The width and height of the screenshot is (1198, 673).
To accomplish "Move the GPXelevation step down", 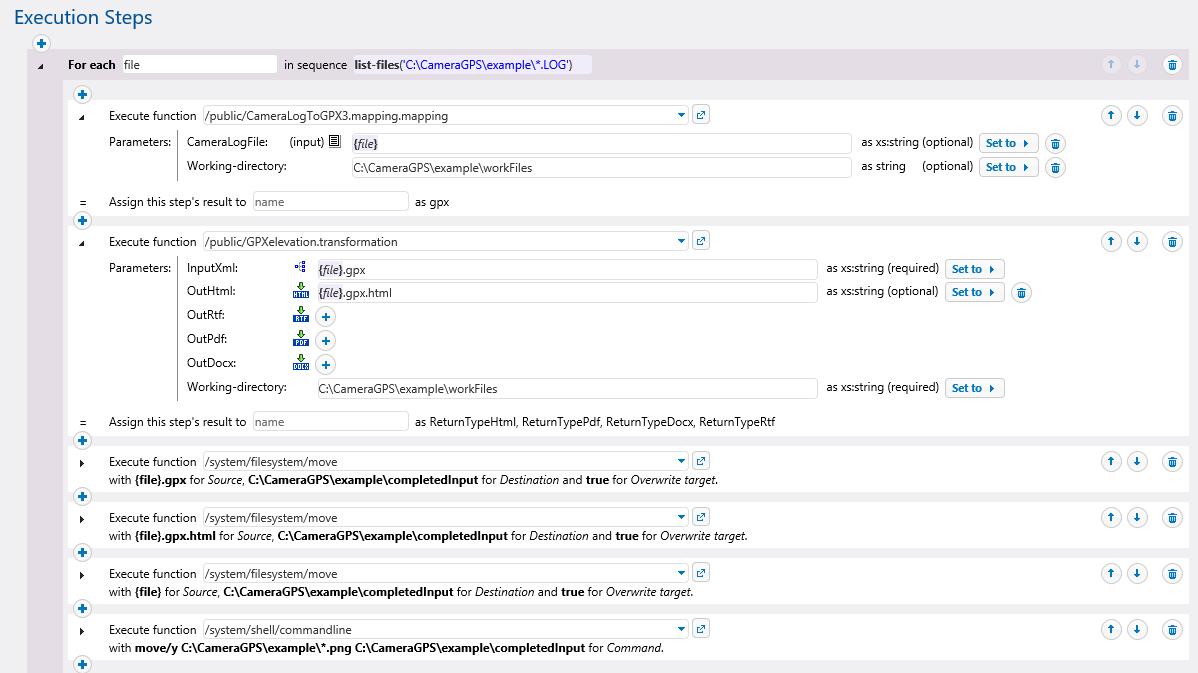I will pyautogui.click(x=1137, y=242).
